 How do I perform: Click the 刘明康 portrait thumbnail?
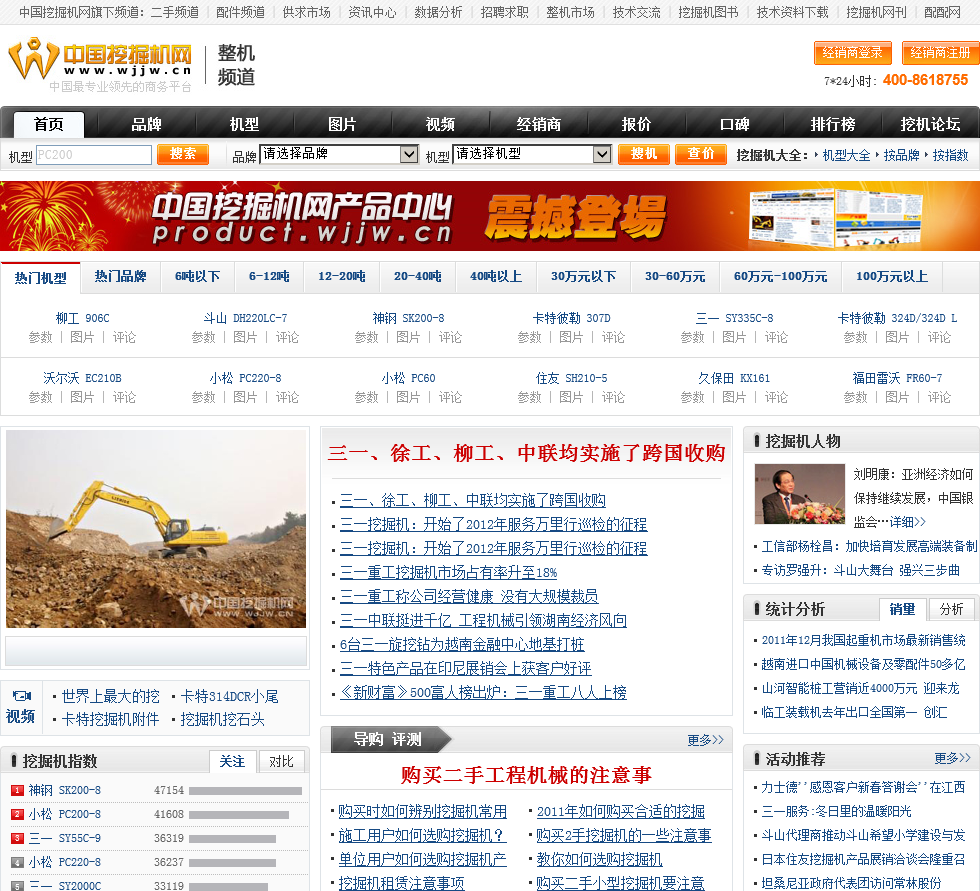point(799,494)
